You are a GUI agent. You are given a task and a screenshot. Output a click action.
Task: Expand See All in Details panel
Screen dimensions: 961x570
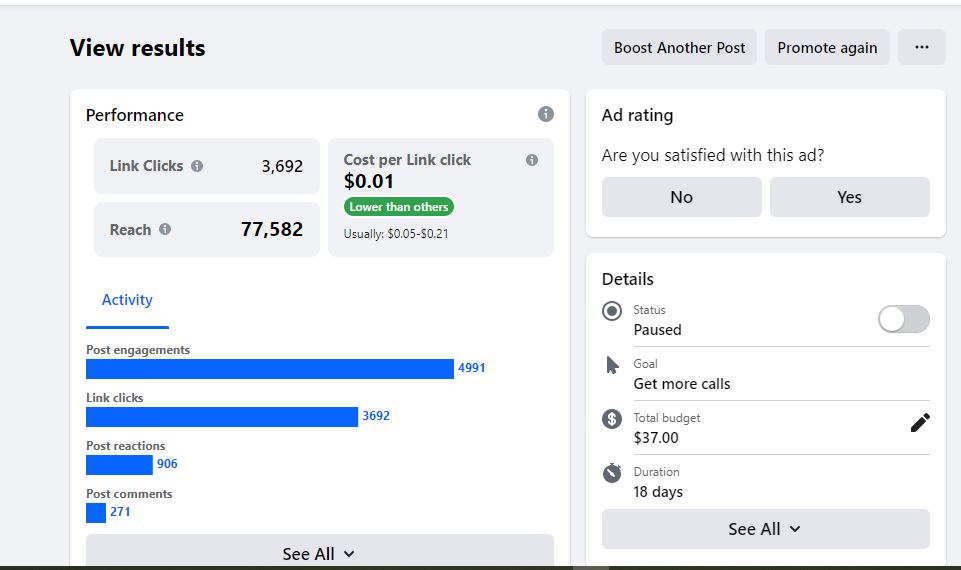(765, 529)
